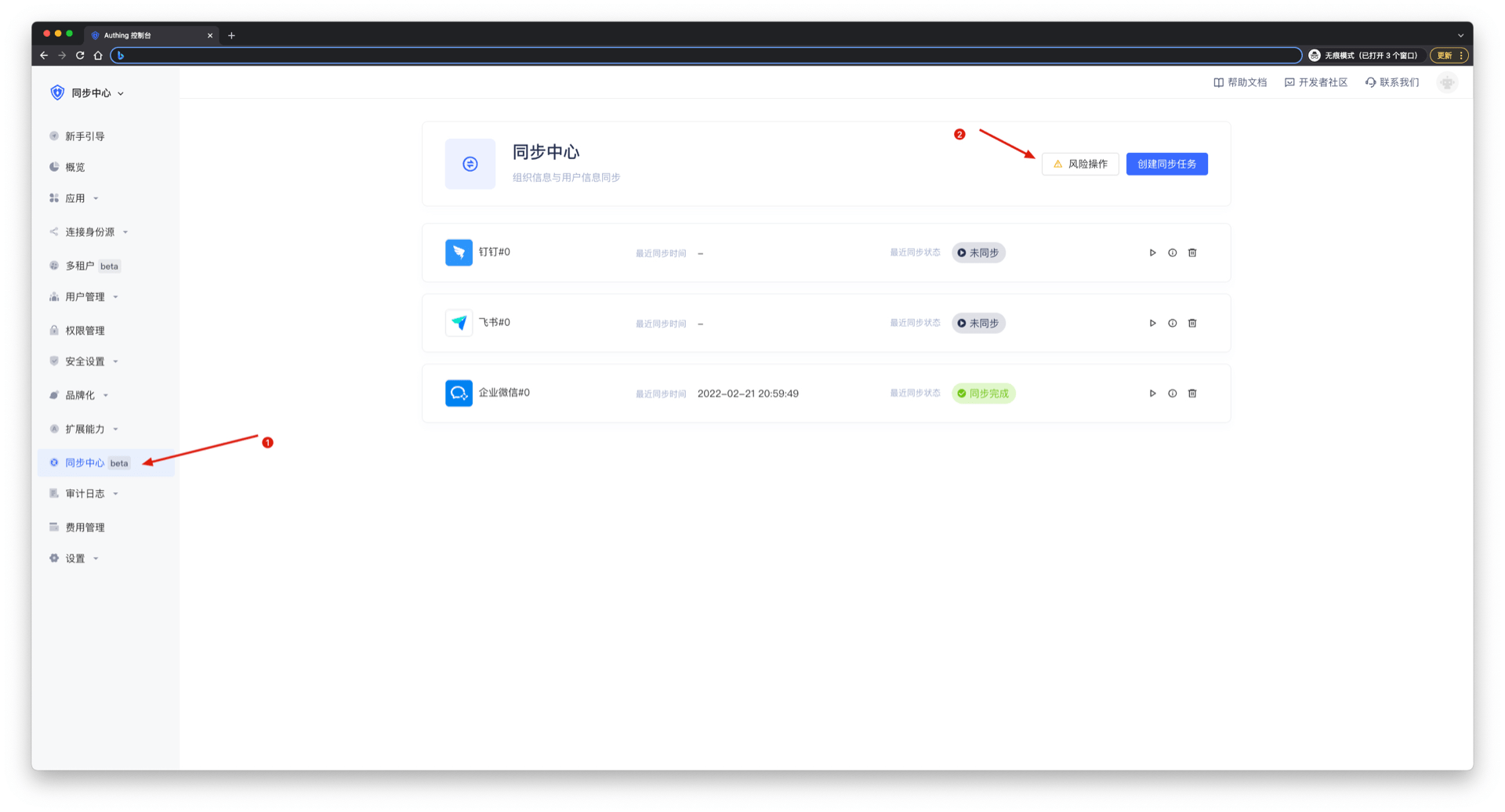Click the 企业微信 app icon

point(459,393)
